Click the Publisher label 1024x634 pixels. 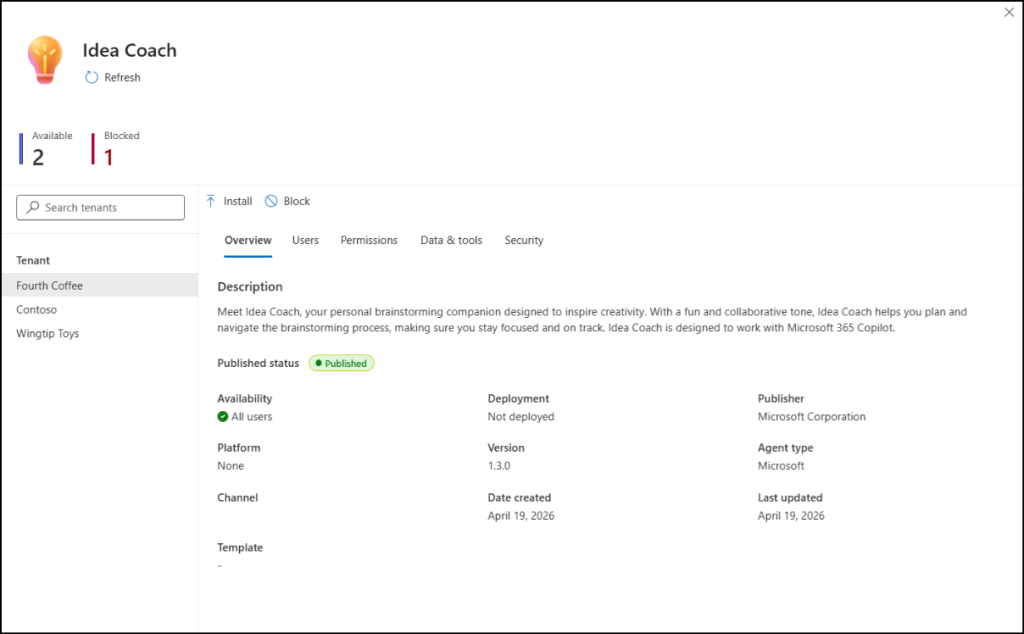781,398
